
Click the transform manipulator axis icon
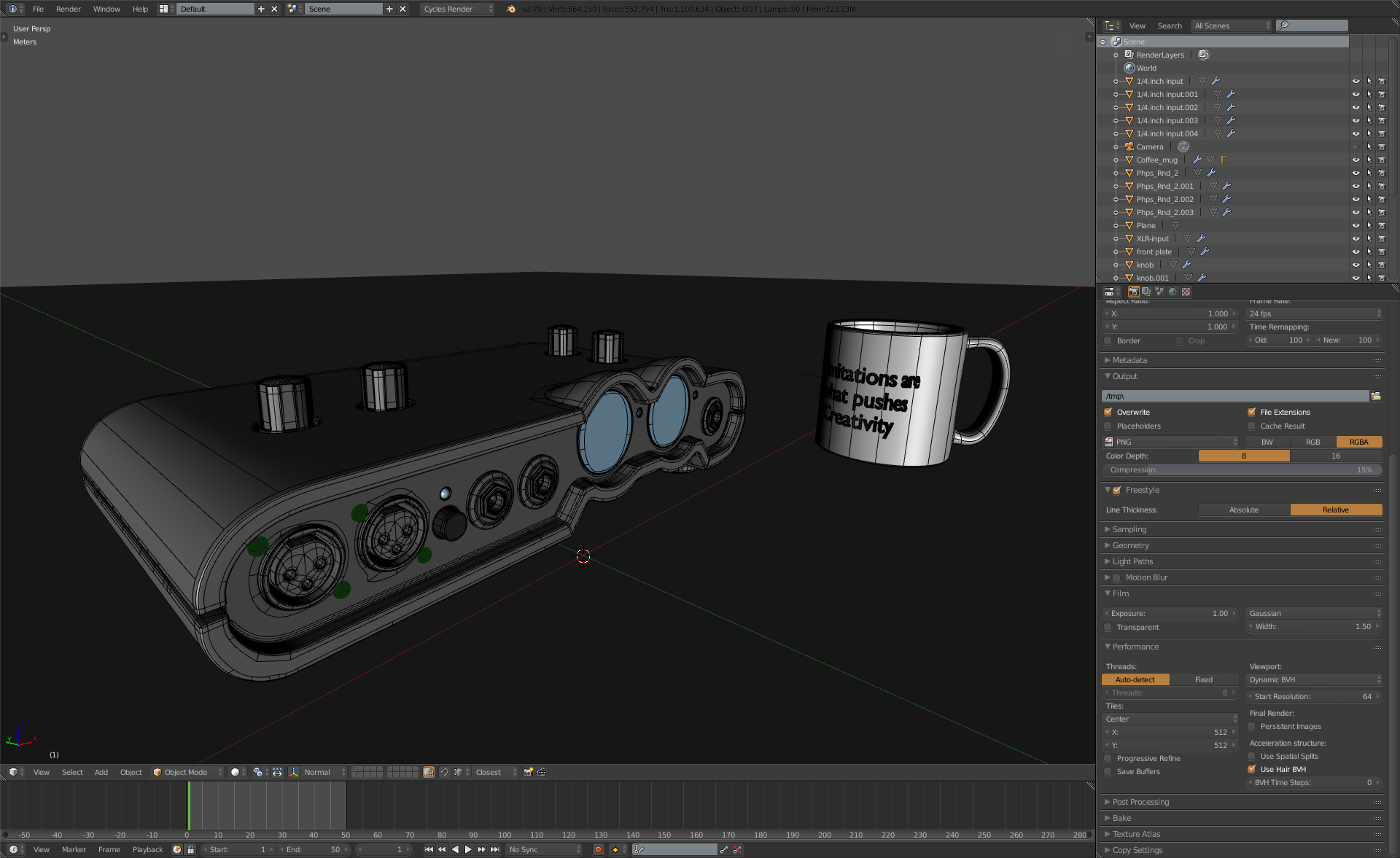(294, 772)
